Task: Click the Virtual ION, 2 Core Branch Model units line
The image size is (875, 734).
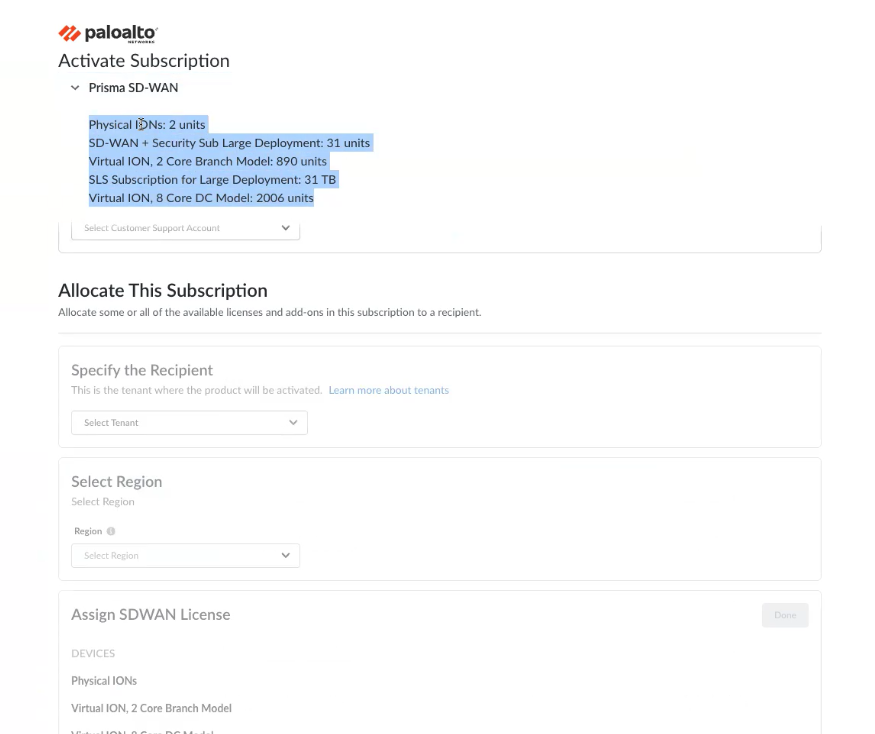Action: point(207,161)
